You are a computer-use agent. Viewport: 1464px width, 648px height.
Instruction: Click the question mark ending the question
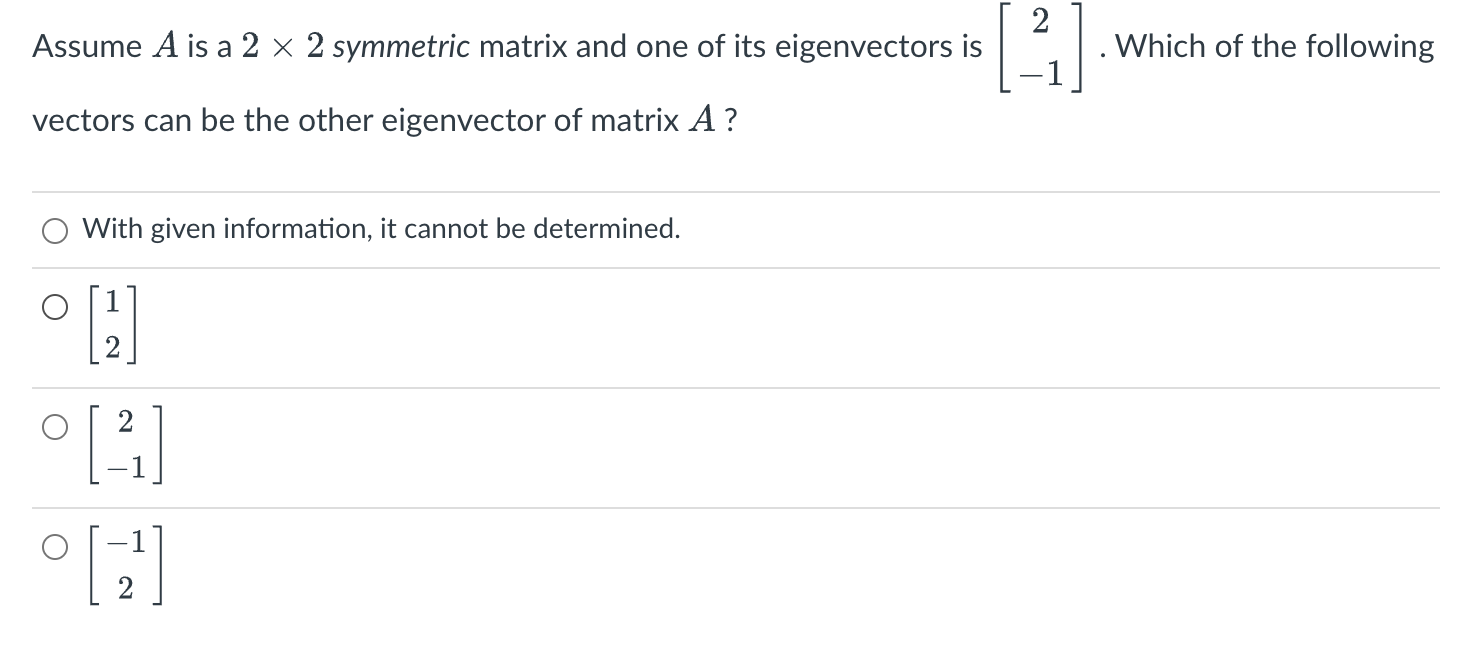pos(731,121)
